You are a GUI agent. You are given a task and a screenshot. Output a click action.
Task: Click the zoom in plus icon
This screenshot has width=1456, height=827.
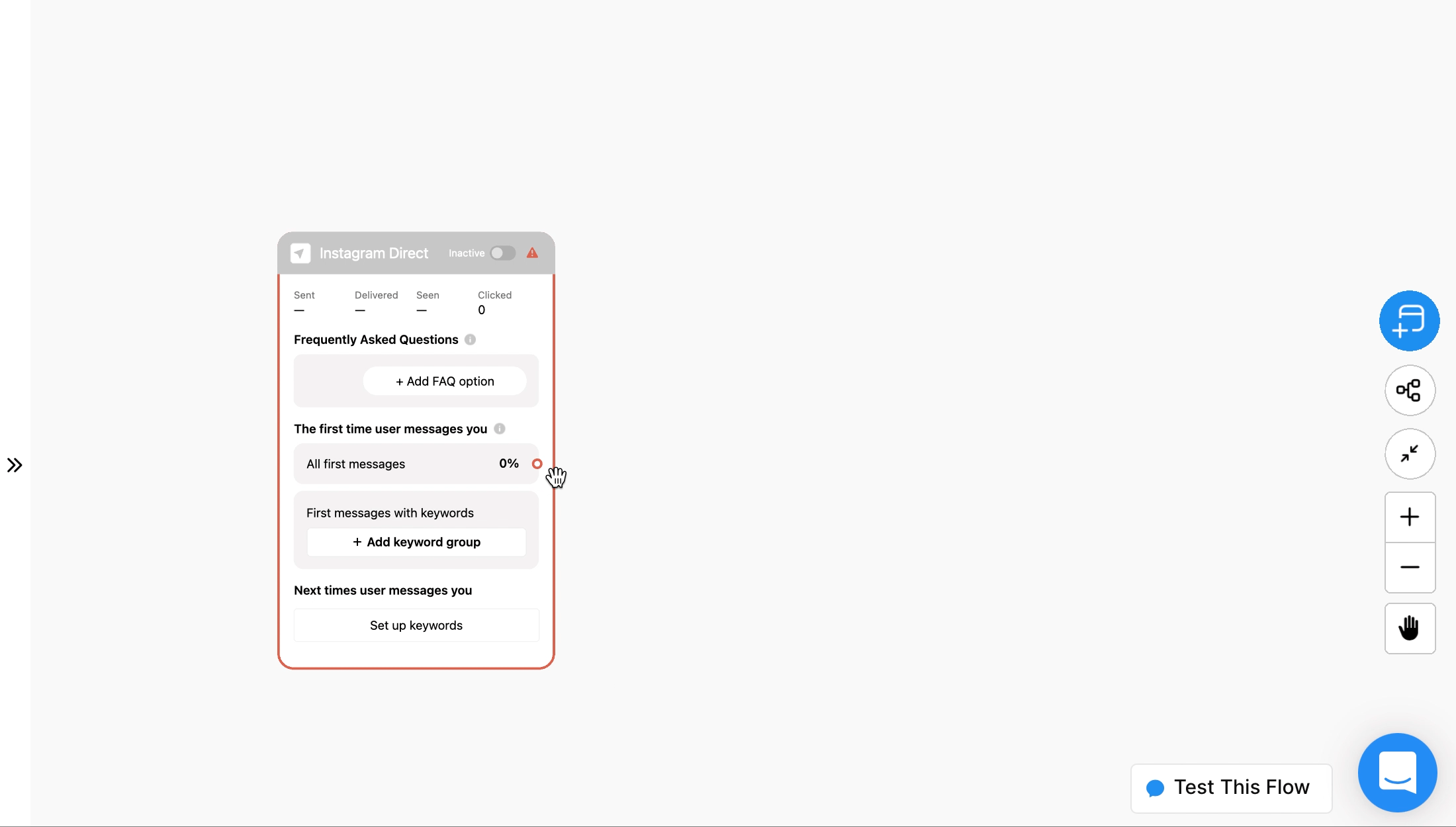pos(1409,517)
